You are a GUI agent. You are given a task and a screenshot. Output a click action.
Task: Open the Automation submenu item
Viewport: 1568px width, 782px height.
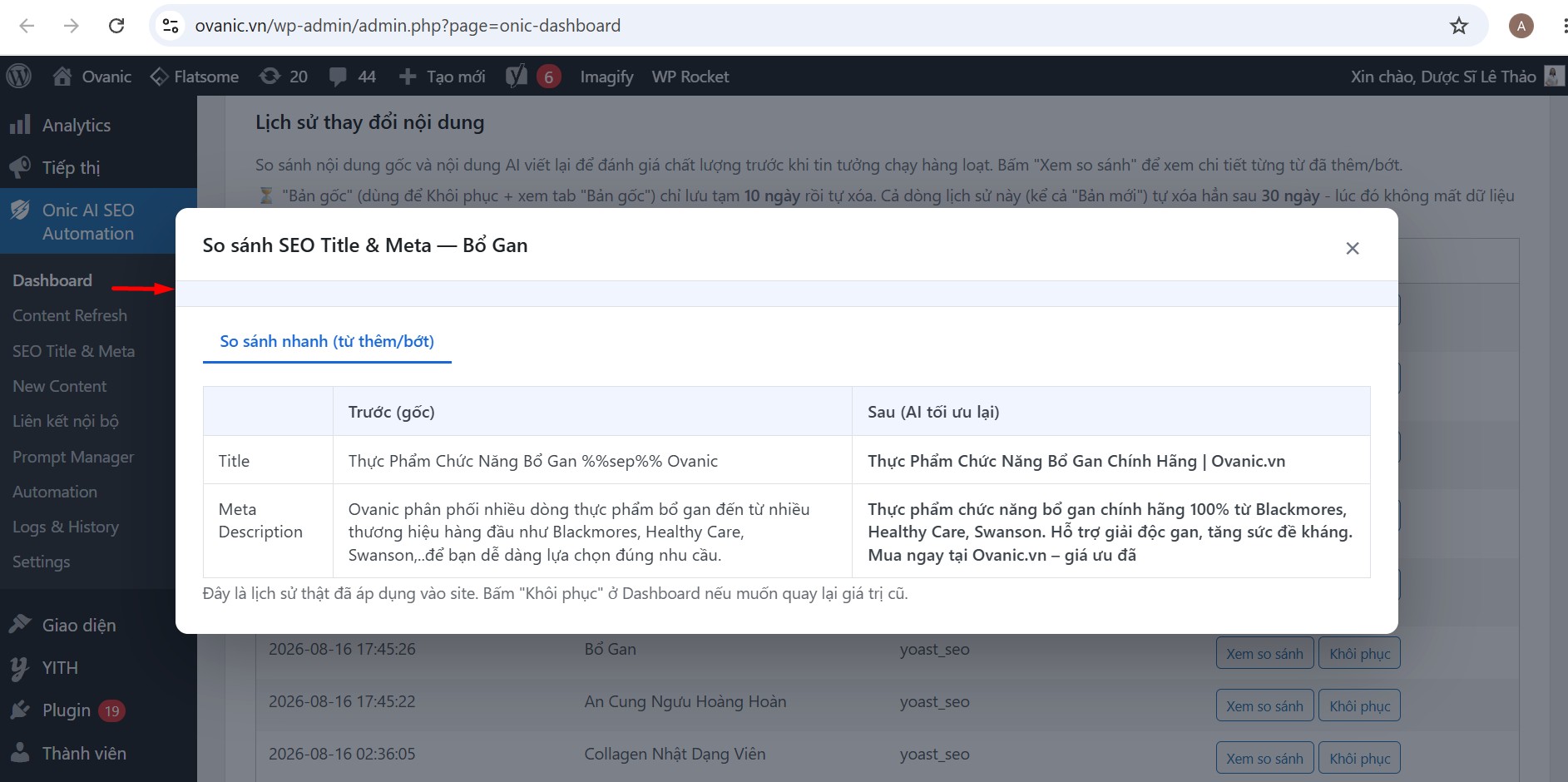pos(55,492)
